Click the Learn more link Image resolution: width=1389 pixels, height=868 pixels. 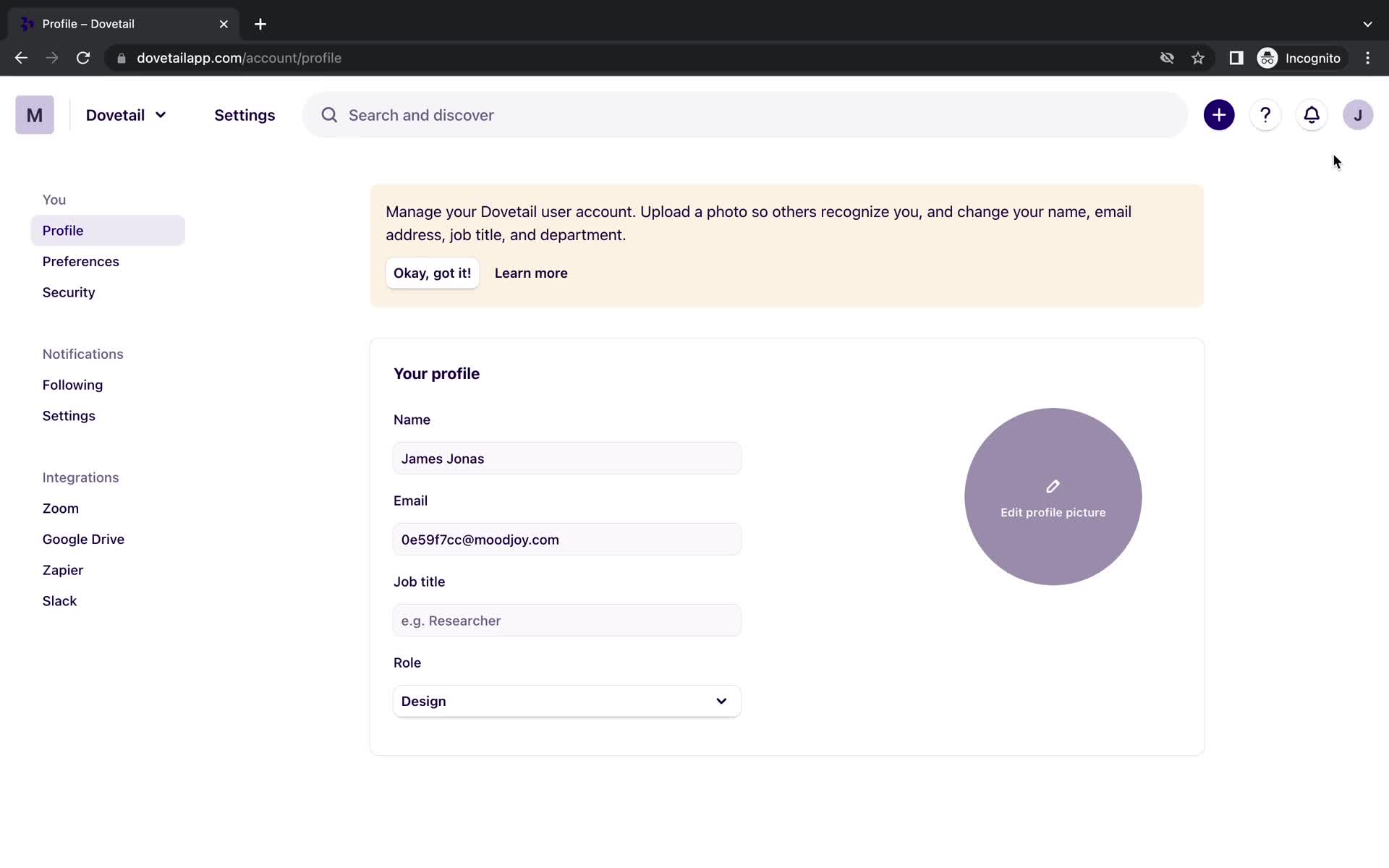tap(531, 273)
